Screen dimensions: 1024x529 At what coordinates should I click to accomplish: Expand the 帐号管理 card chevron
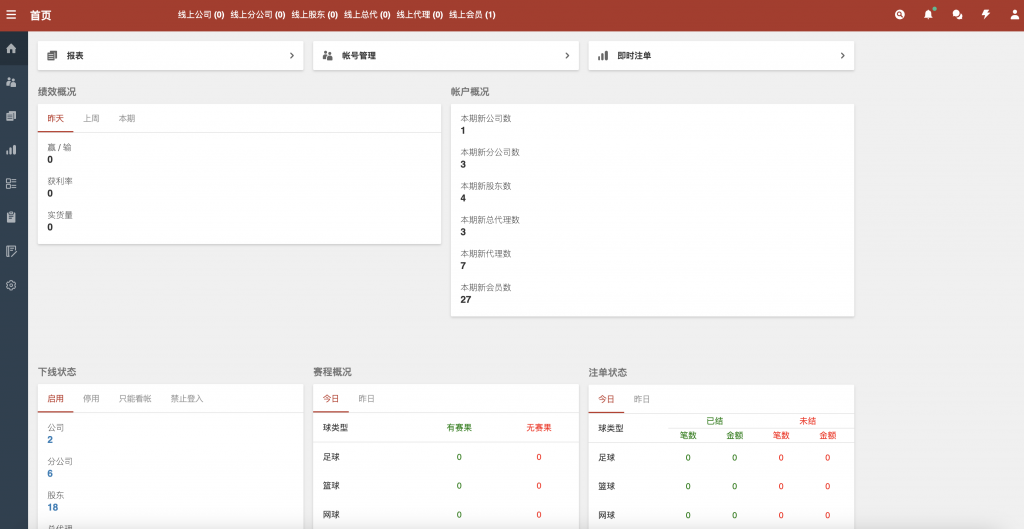pyautogui.click(x=567, y=56)
